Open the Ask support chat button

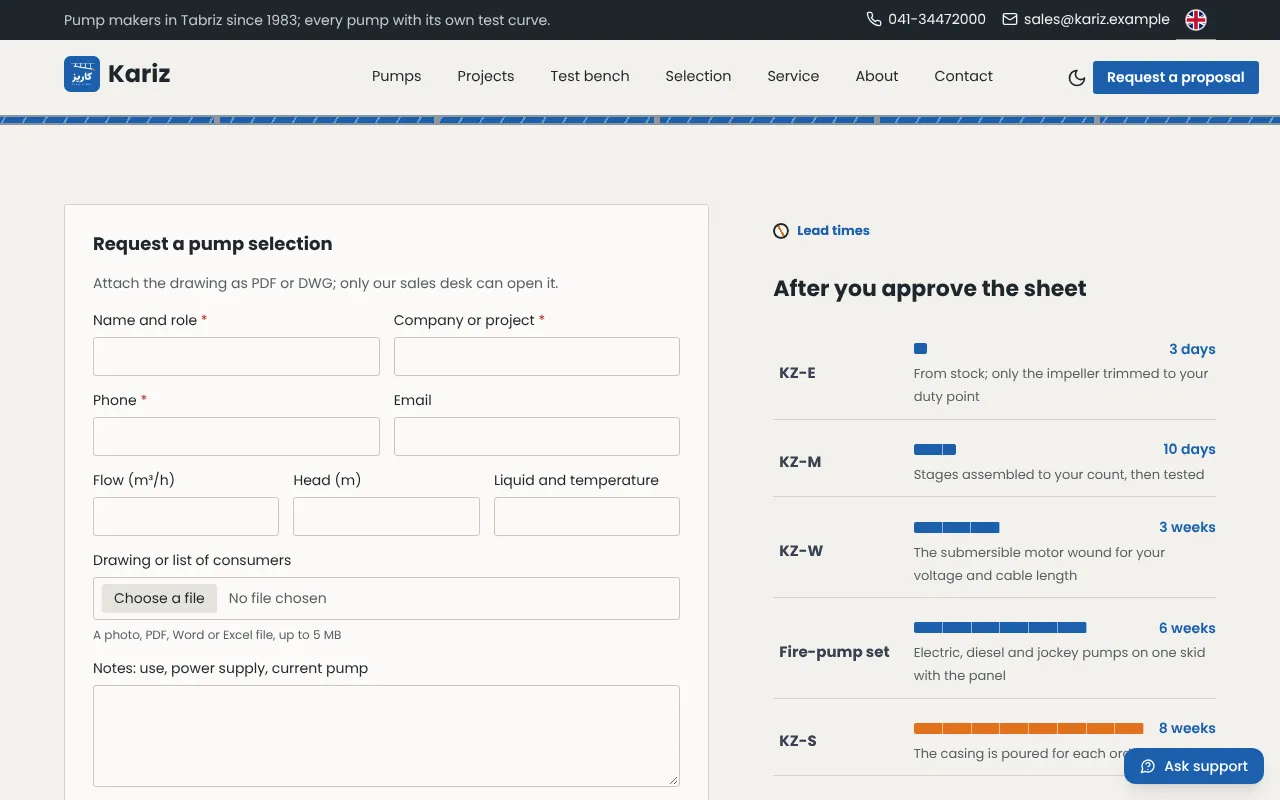click(1194, 766)
